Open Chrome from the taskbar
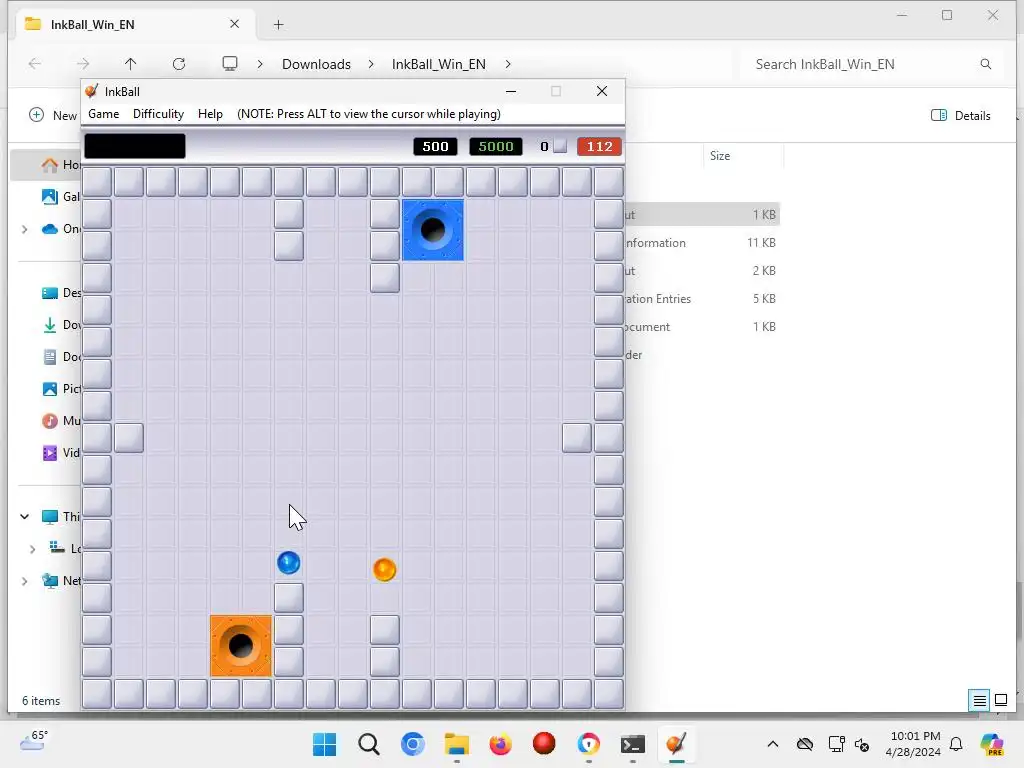The height and width of the screenshot is (768, 1024). (588, 744)
